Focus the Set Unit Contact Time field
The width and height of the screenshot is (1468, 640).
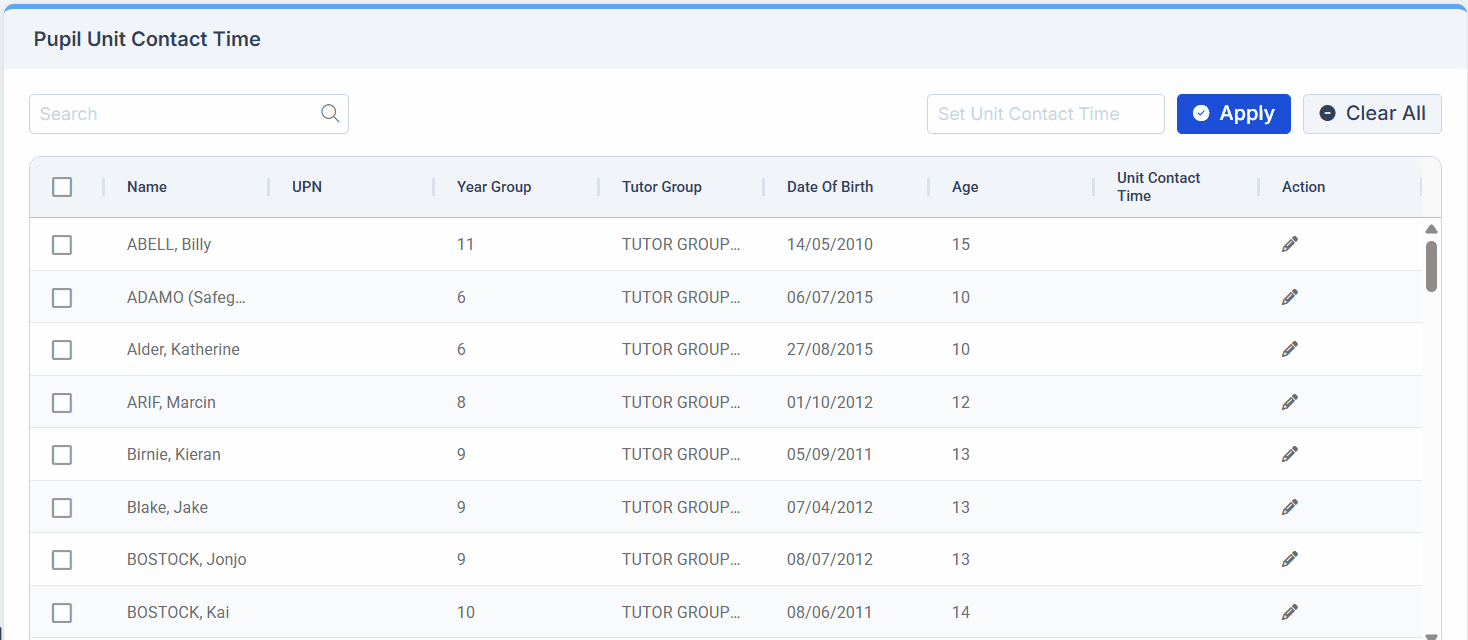point(1045,114)
